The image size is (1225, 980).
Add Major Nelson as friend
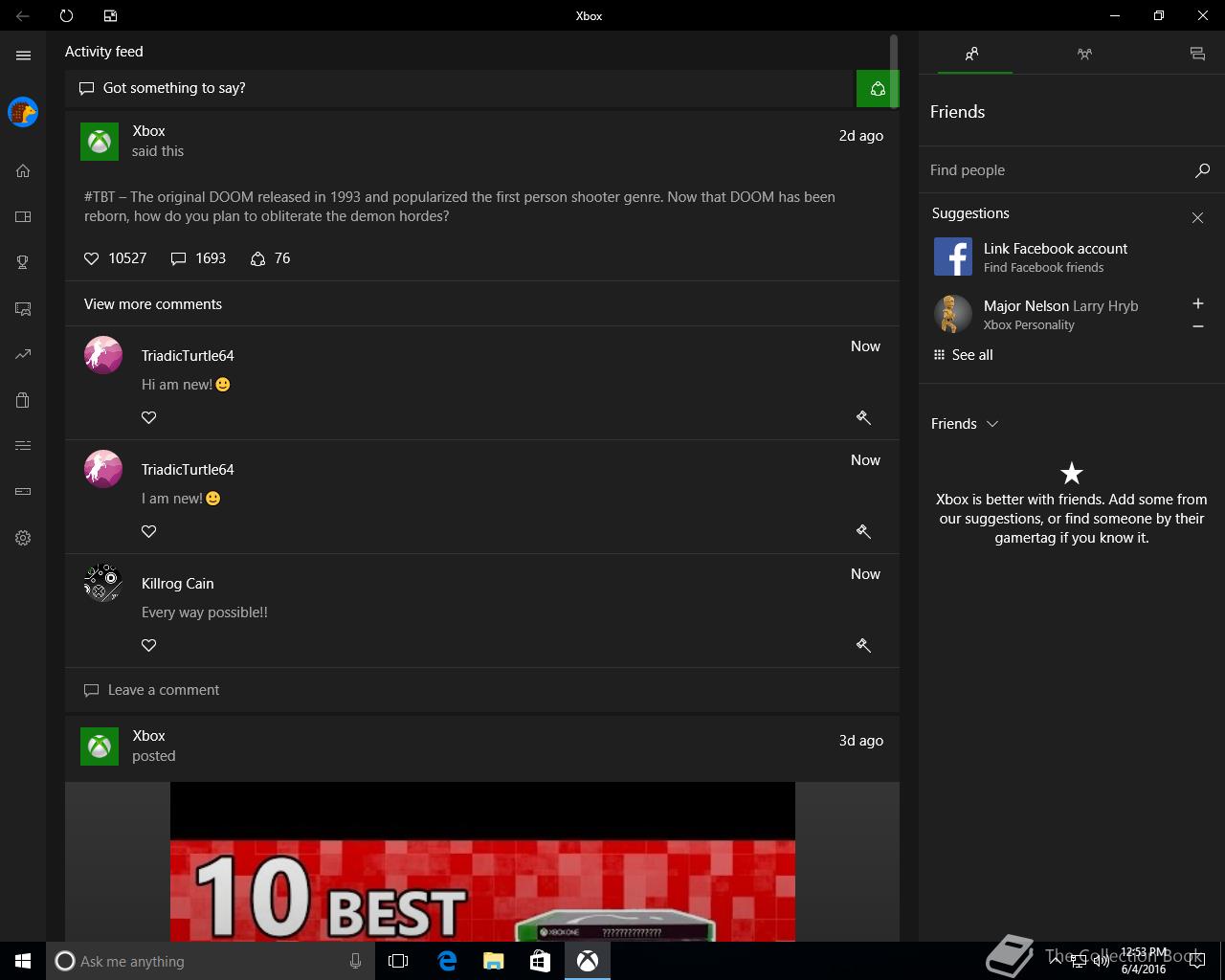click(1197, 303)
